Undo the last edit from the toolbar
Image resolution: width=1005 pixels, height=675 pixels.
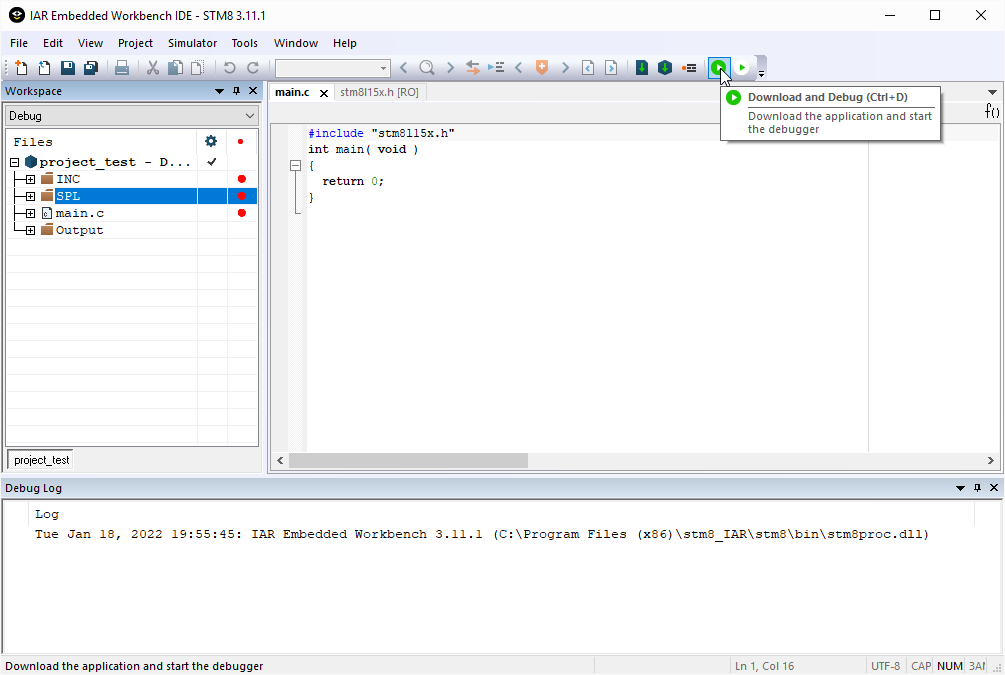[229, 67]
